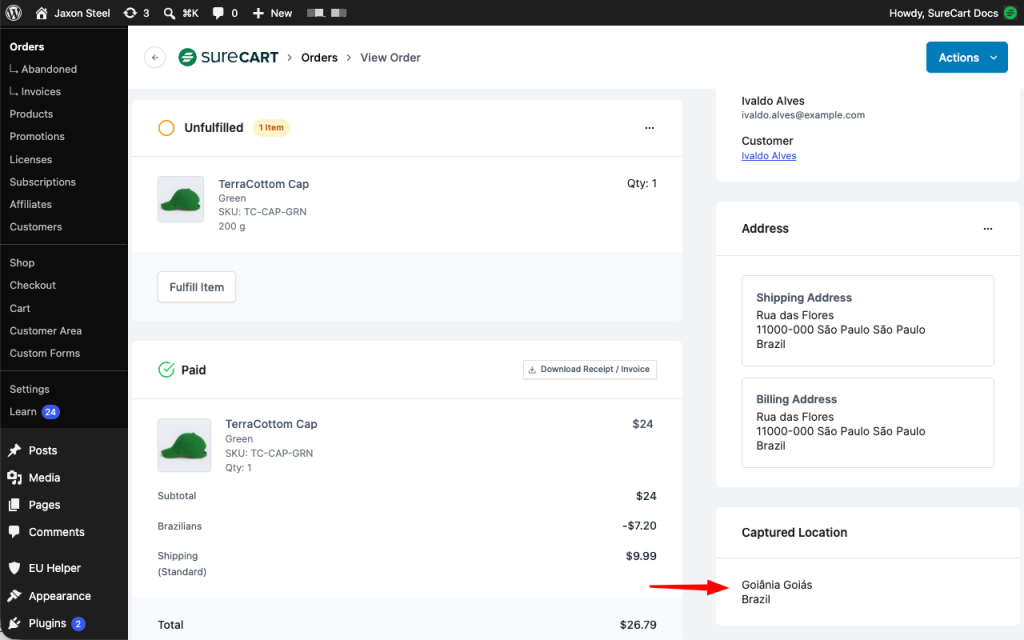
Task: Open the Address card options ellipsis
Action: click(987, 229)
